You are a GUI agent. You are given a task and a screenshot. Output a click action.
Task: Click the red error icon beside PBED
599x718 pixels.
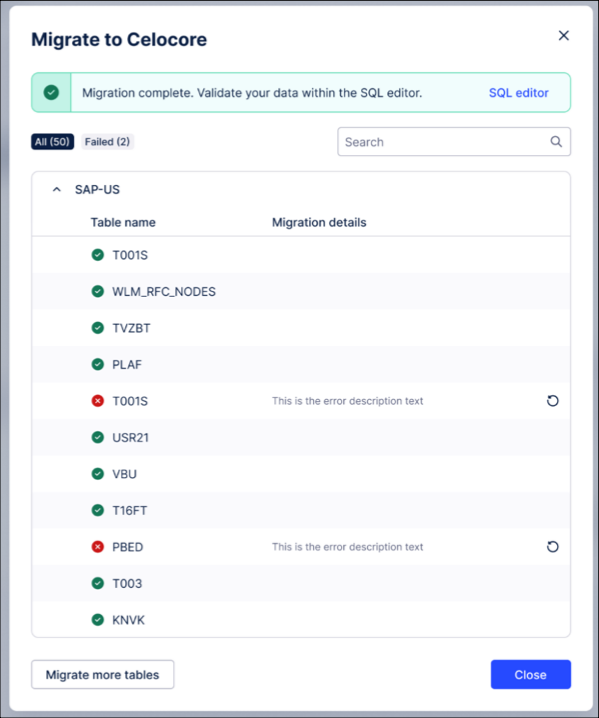98,547
